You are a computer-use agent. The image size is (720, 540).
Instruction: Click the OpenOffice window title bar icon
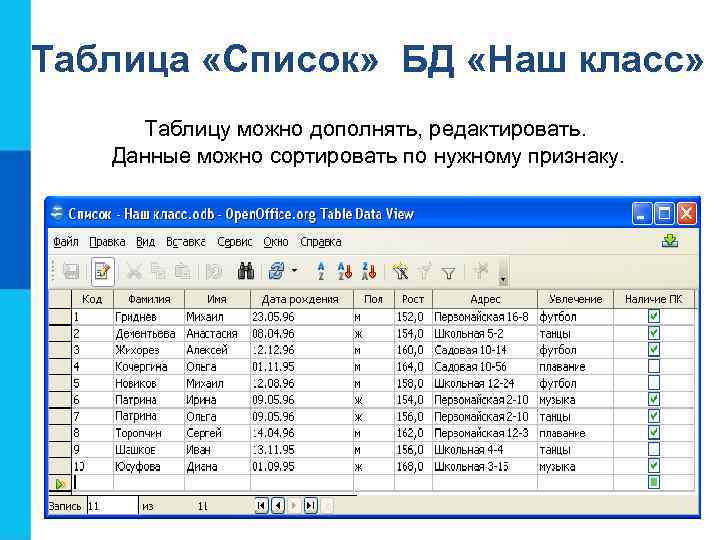pyautogui.click(x=57, y=214)
